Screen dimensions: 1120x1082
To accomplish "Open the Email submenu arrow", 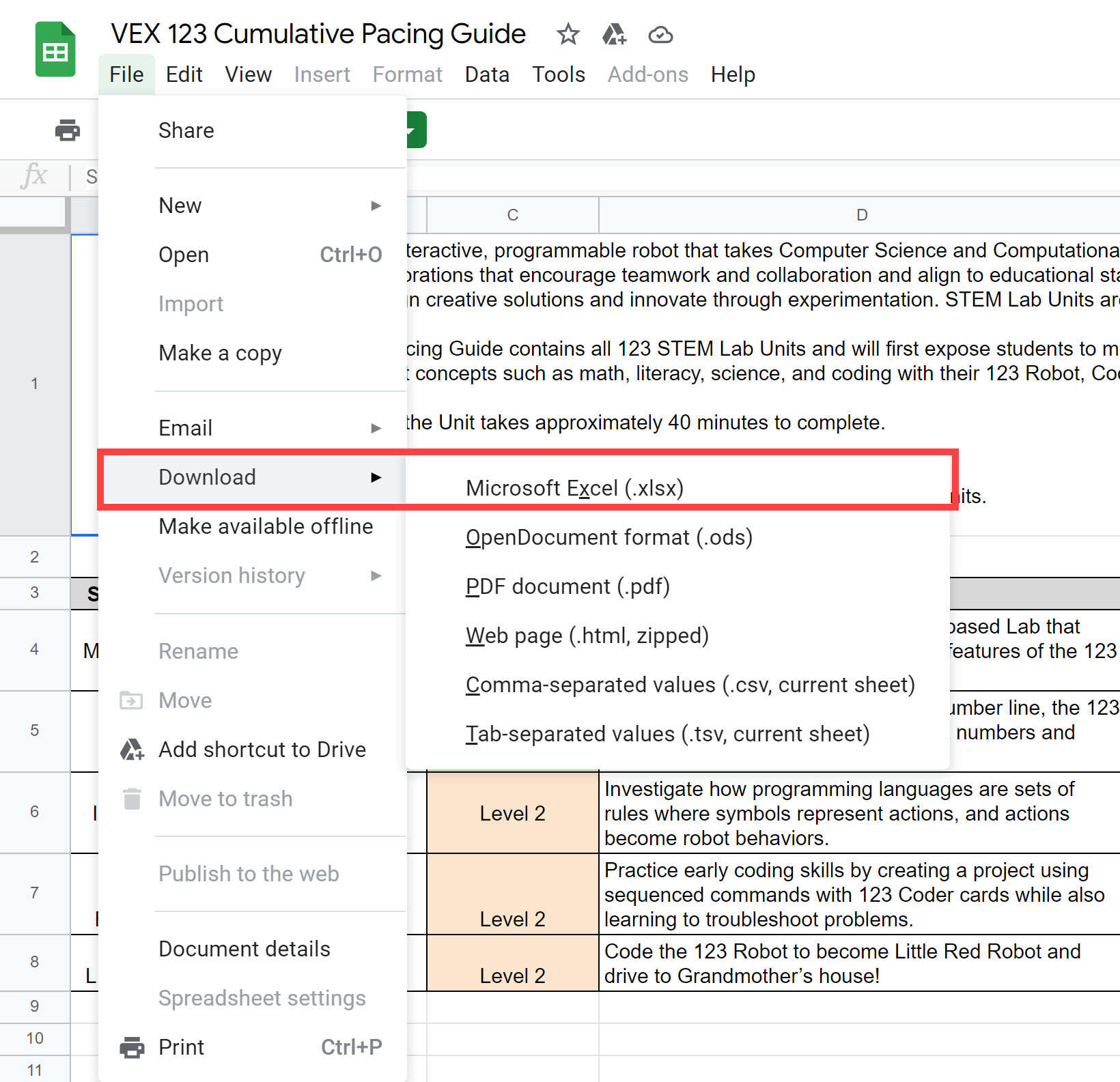I will tap(376, 428).
